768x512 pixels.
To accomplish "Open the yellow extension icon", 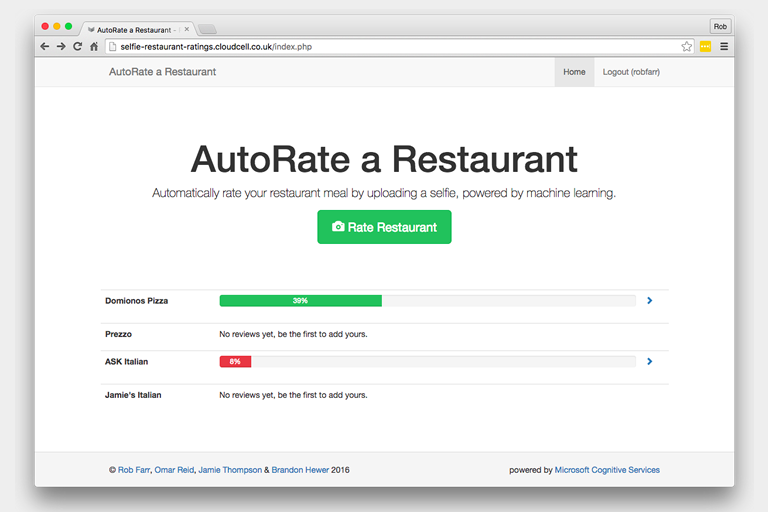I will coord(705,47).
